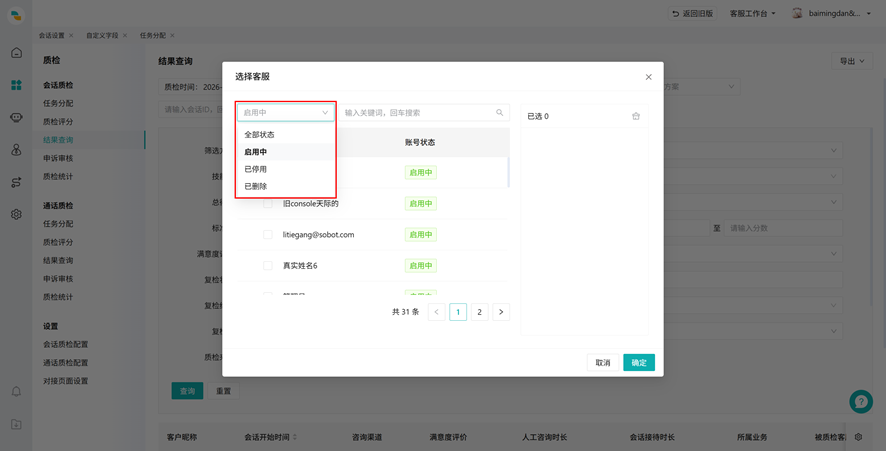The height and width of the screenshot is (451, 886).
Task: Go to previous page arrow in pagination
Action: 436,312
